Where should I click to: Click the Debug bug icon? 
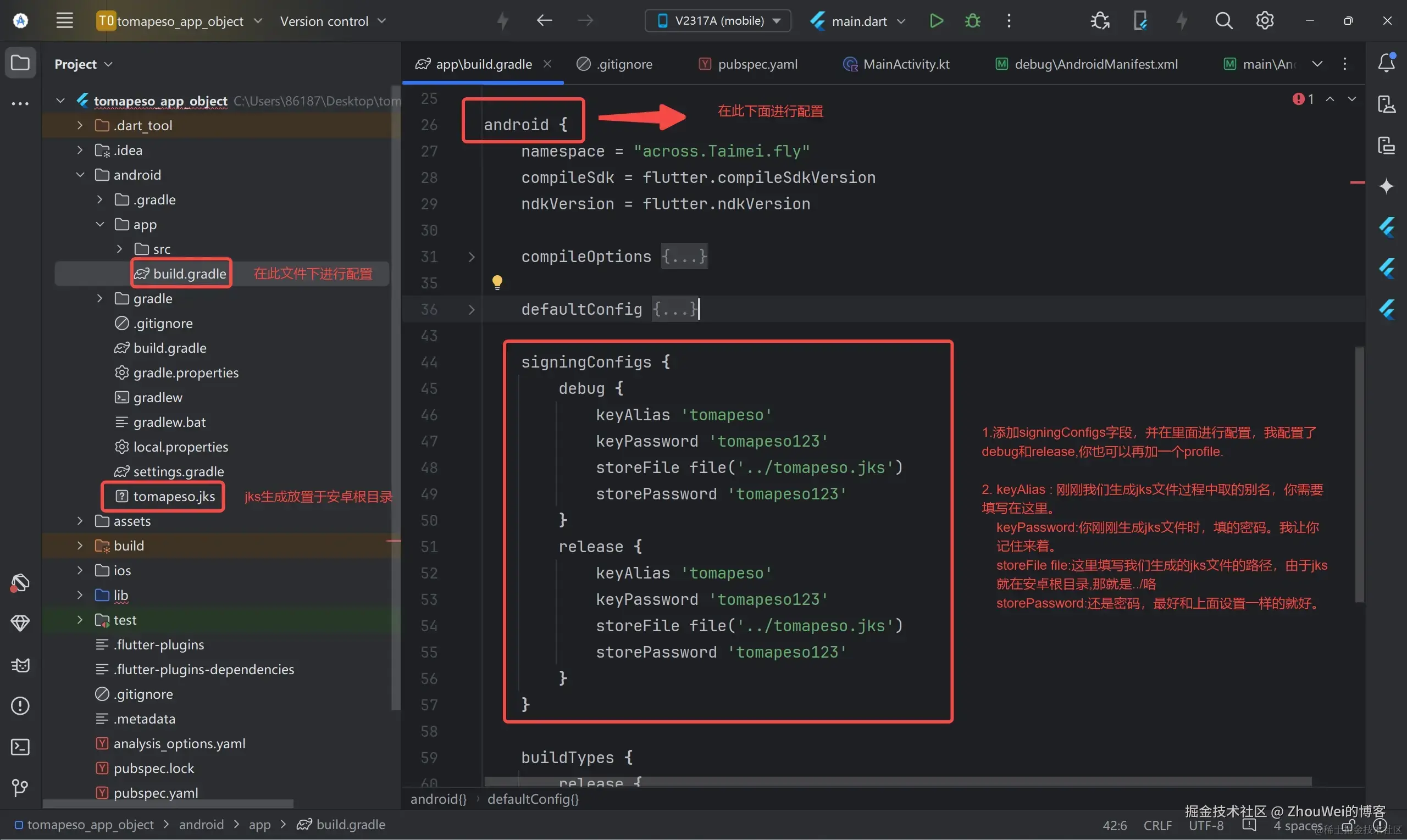click(972, 21)
